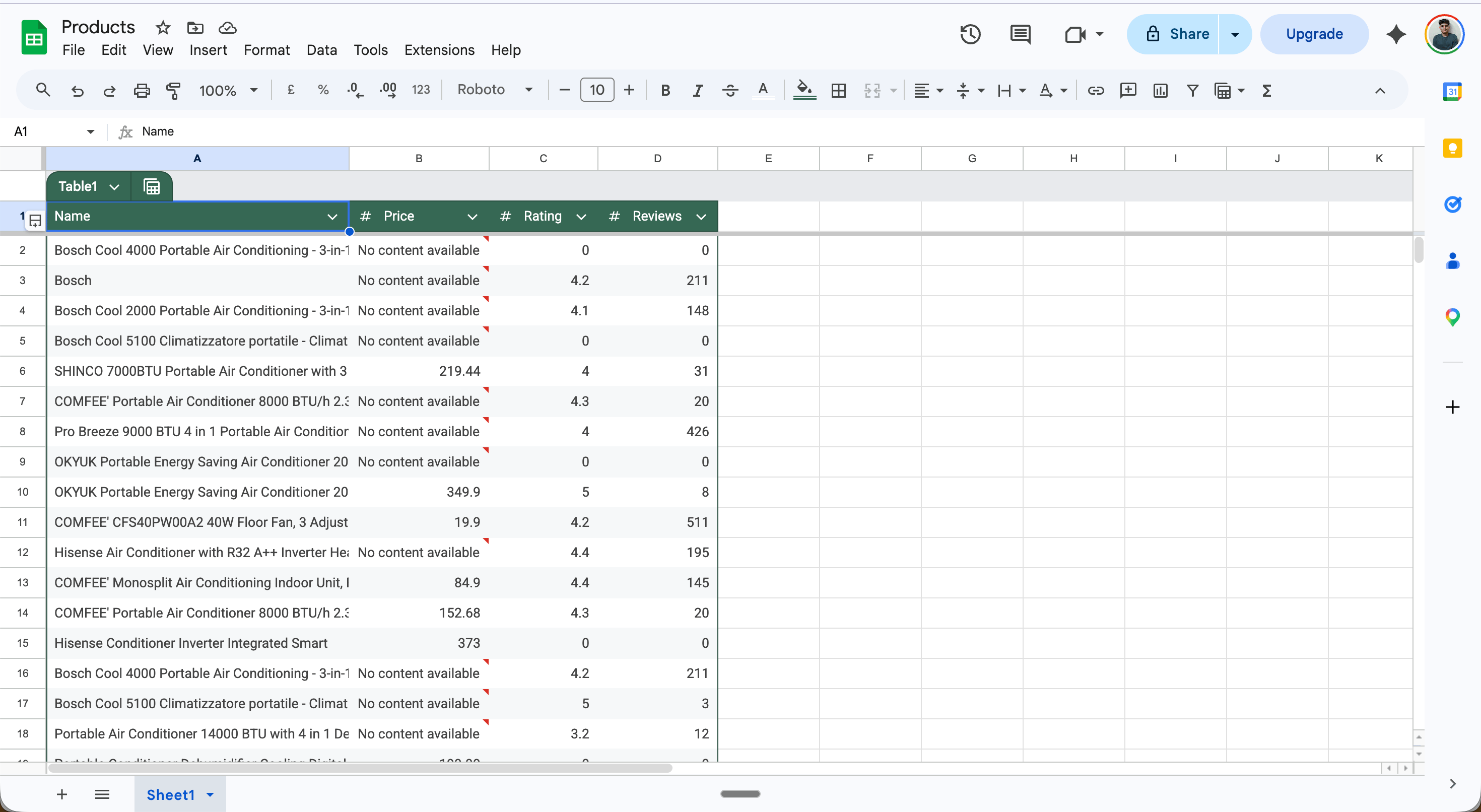Image resolution: width=1481 pixels, height=812 pixels.
Task: Open the fill color bucket
Action: click(804, 90)
